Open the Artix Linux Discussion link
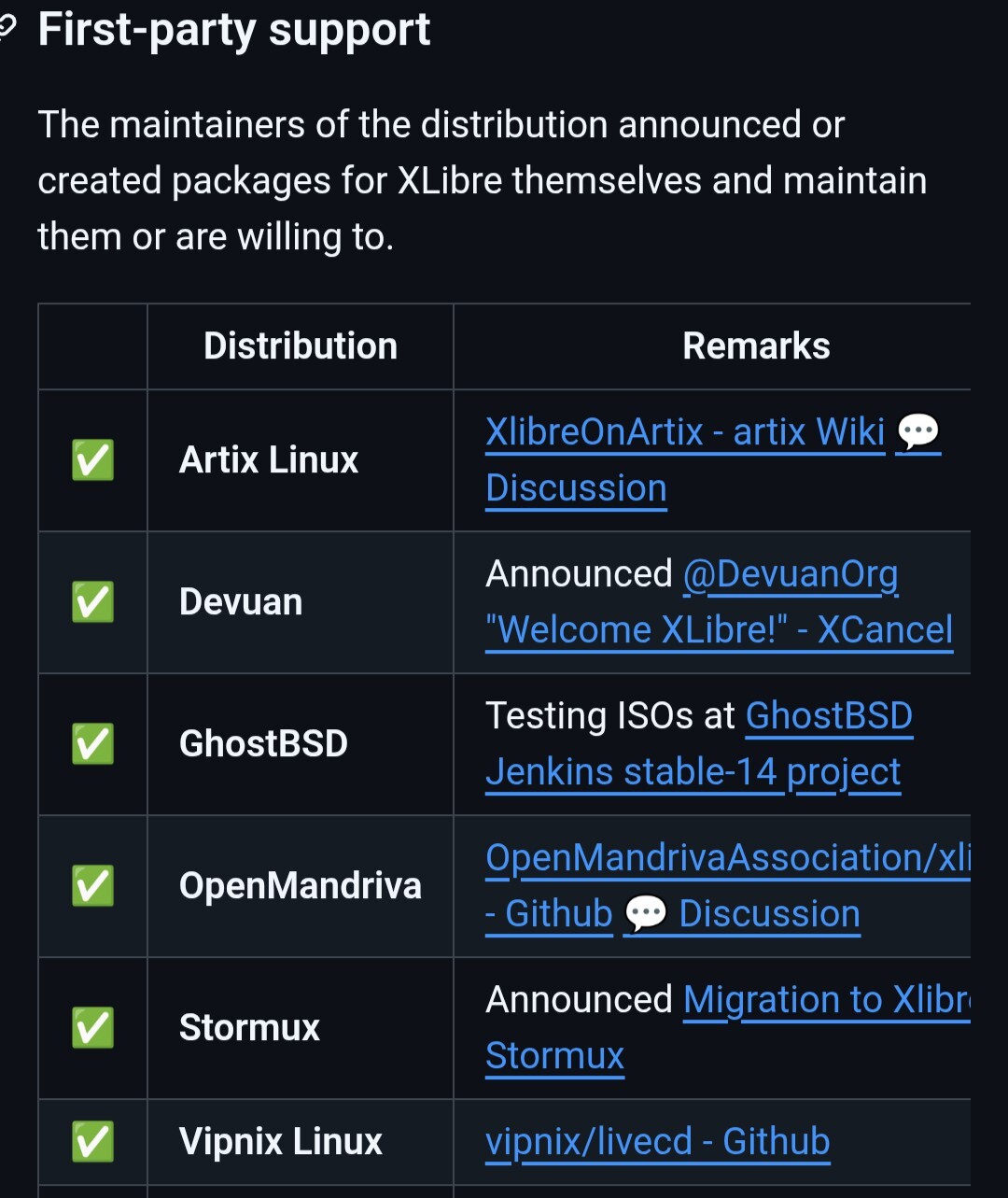The width and height of the screenshot is (1008, 1198). coord(576,488)
